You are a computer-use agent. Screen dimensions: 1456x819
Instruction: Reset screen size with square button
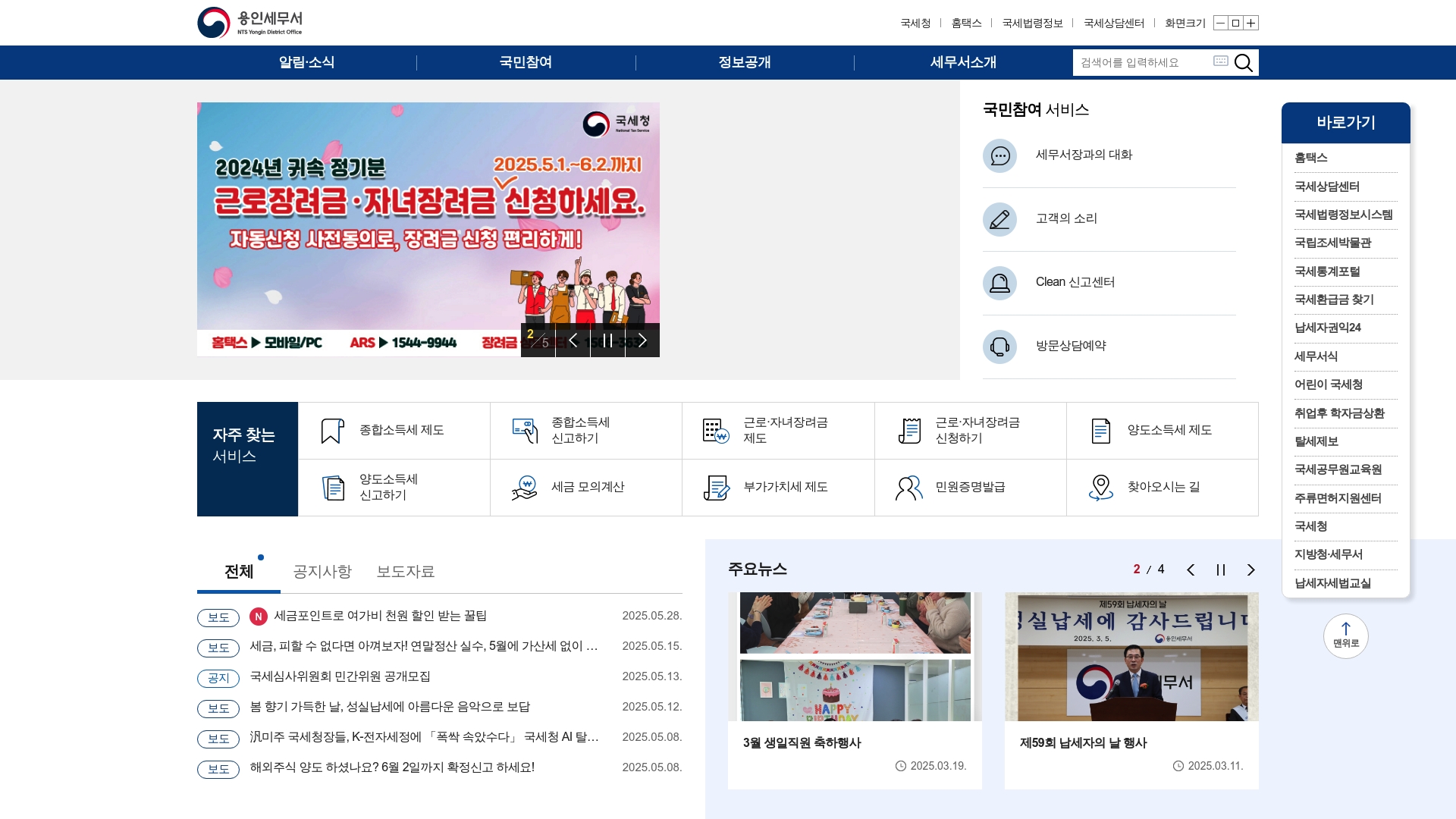coord(1235,23)
